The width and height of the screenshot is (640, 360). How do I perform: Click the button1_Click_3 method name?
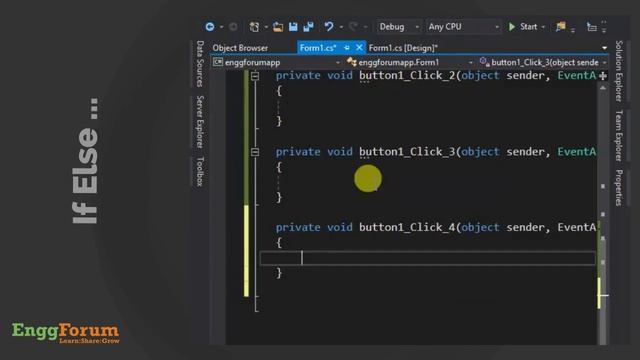(x=407, y=152)
